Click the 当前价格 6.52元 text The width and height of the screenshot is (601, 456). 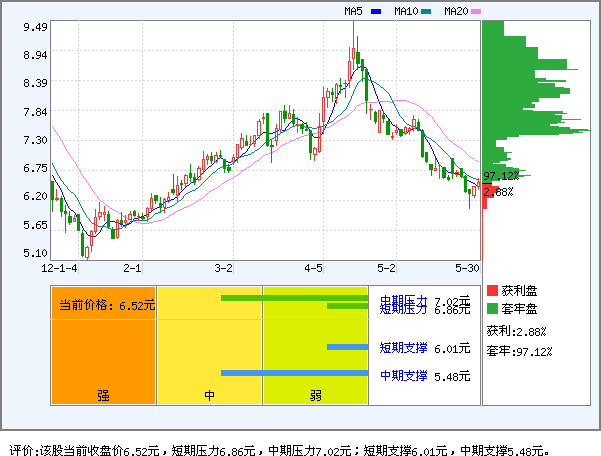click(106, 306)
